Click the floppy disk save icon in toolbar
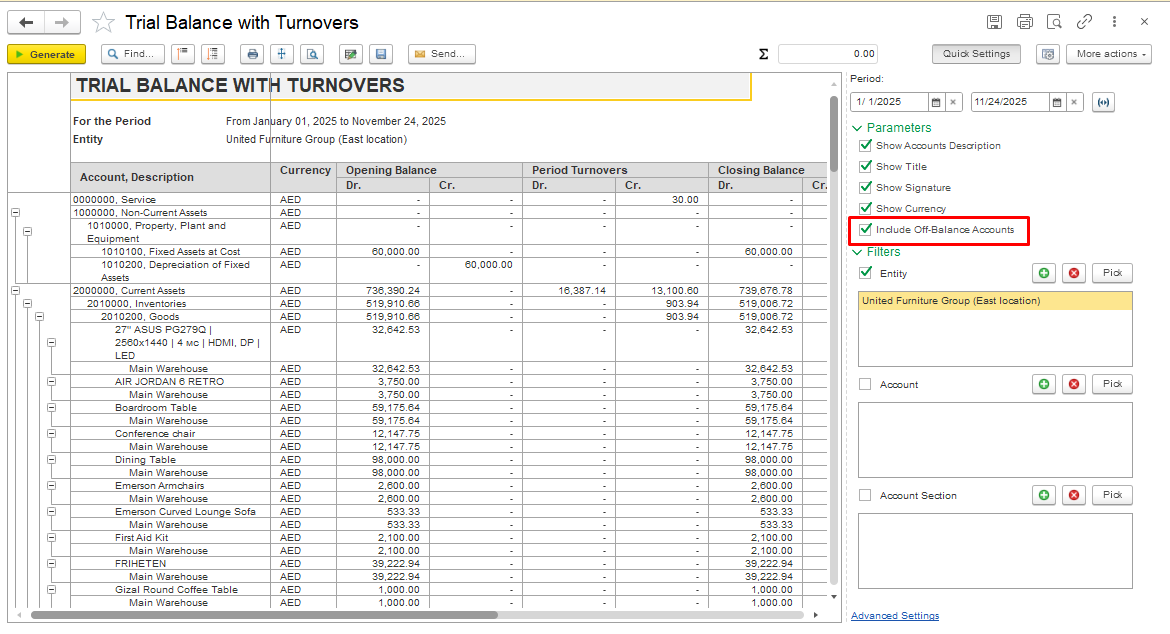Image resolution: width=1170 pixels, height=634 pixels. click(x=379, y=54)
